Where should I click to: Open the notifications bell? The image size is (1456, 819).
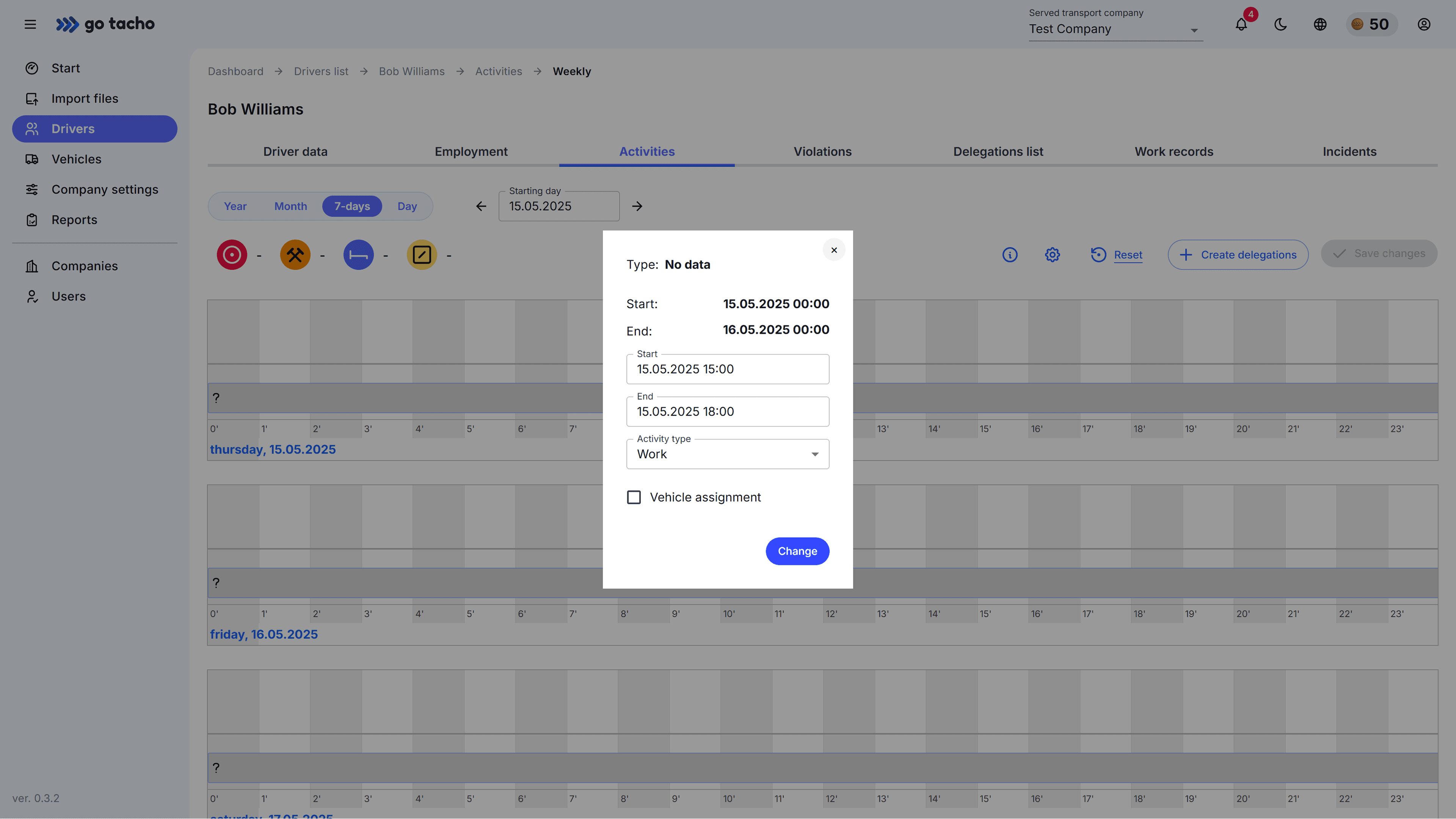(1241, 24)
